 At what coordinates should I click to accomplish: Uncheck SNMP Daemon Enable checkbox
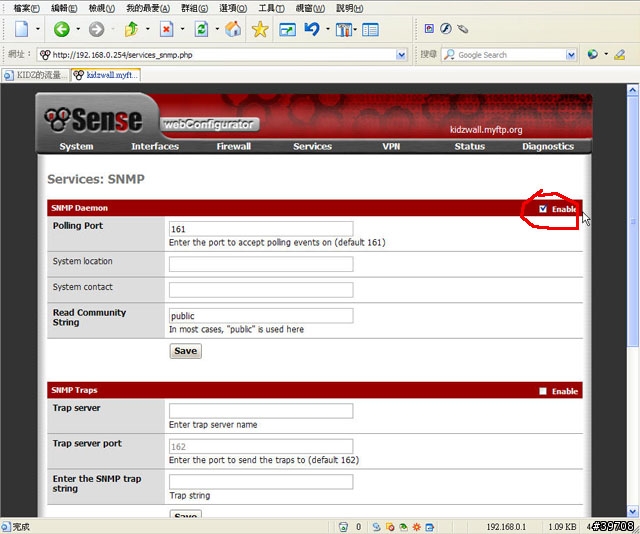coord(542,209)
